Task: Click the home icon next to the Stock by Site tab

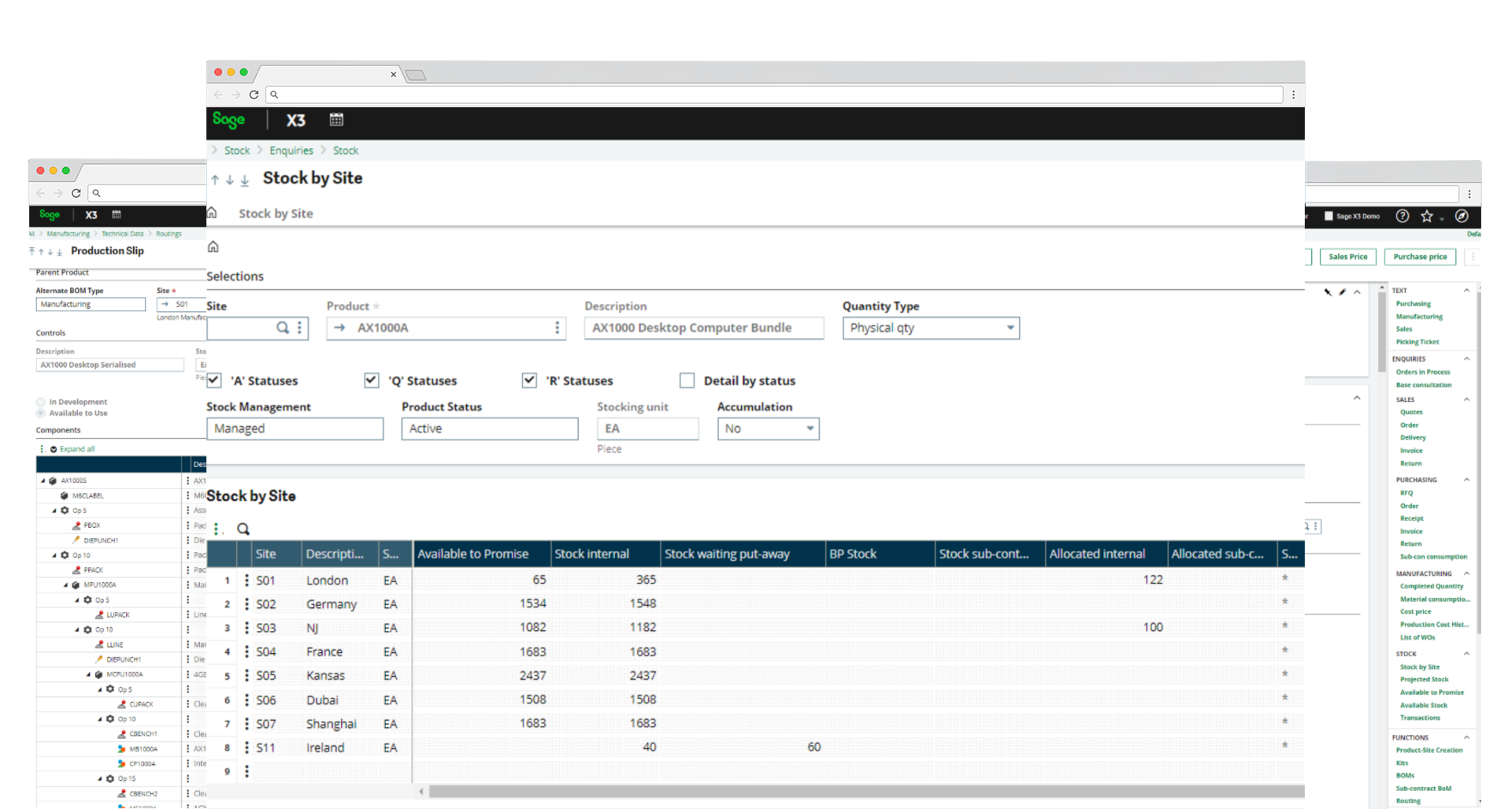Action: pyautogui.click(x=212, y=213)
